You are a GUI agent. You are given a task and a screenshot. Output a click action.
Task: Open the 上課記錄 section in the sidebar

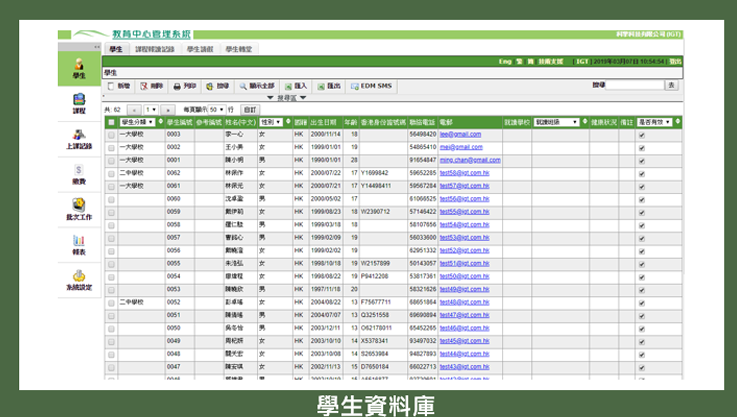coord(79,139)
